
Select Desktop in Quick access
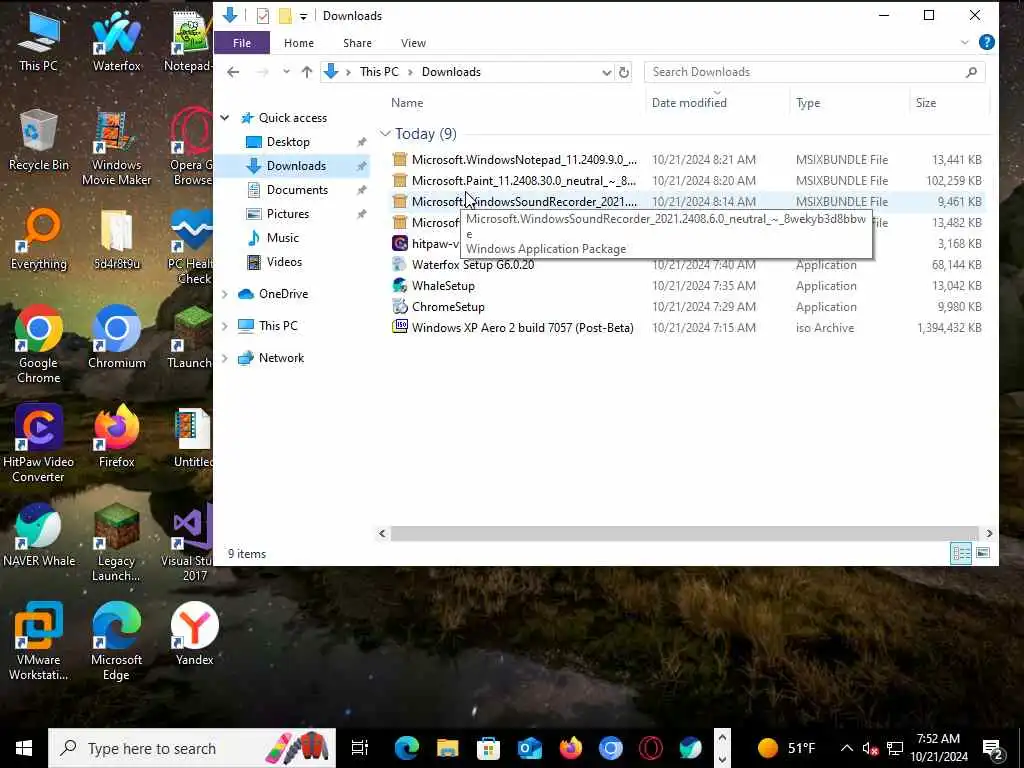click(x=288, y=142)
